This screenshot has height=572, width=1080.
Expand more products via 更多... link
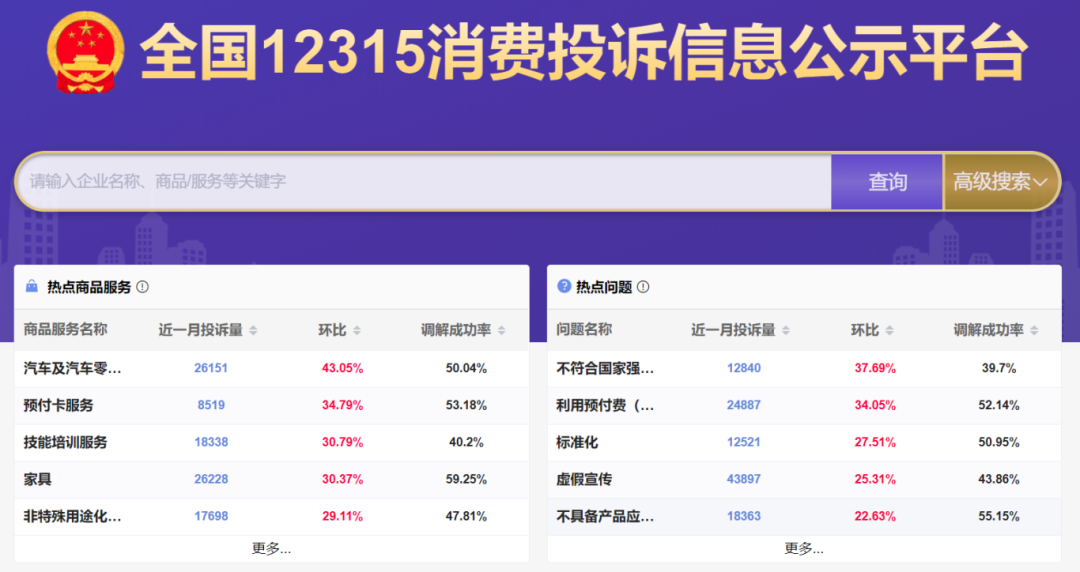tap(271, 548)
